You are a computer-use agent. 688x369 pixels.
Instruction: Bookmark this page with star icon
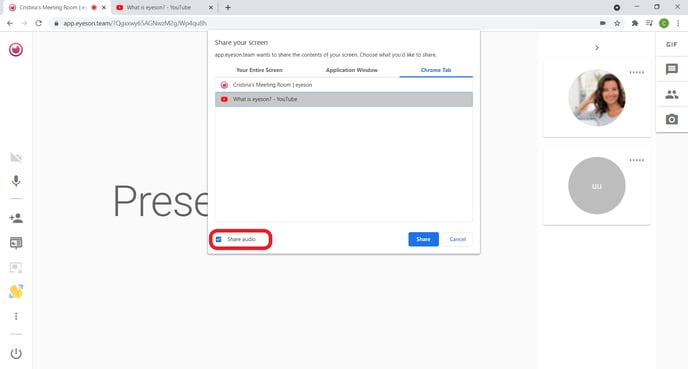(x=617, y=23)
